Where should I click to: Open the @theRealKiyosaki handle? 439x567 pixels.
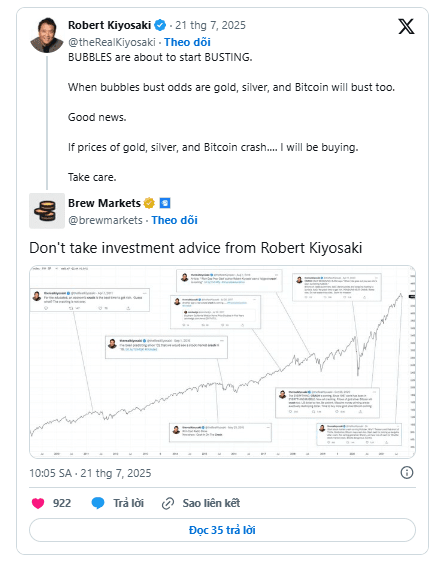pos(112,42)
